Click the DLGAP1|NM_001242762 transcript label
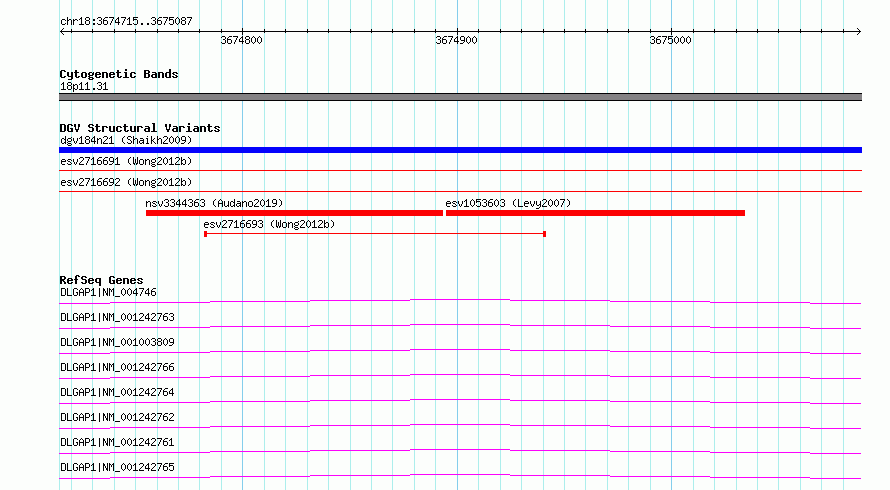Screen dimensions: 890x490 pos(117,417)
